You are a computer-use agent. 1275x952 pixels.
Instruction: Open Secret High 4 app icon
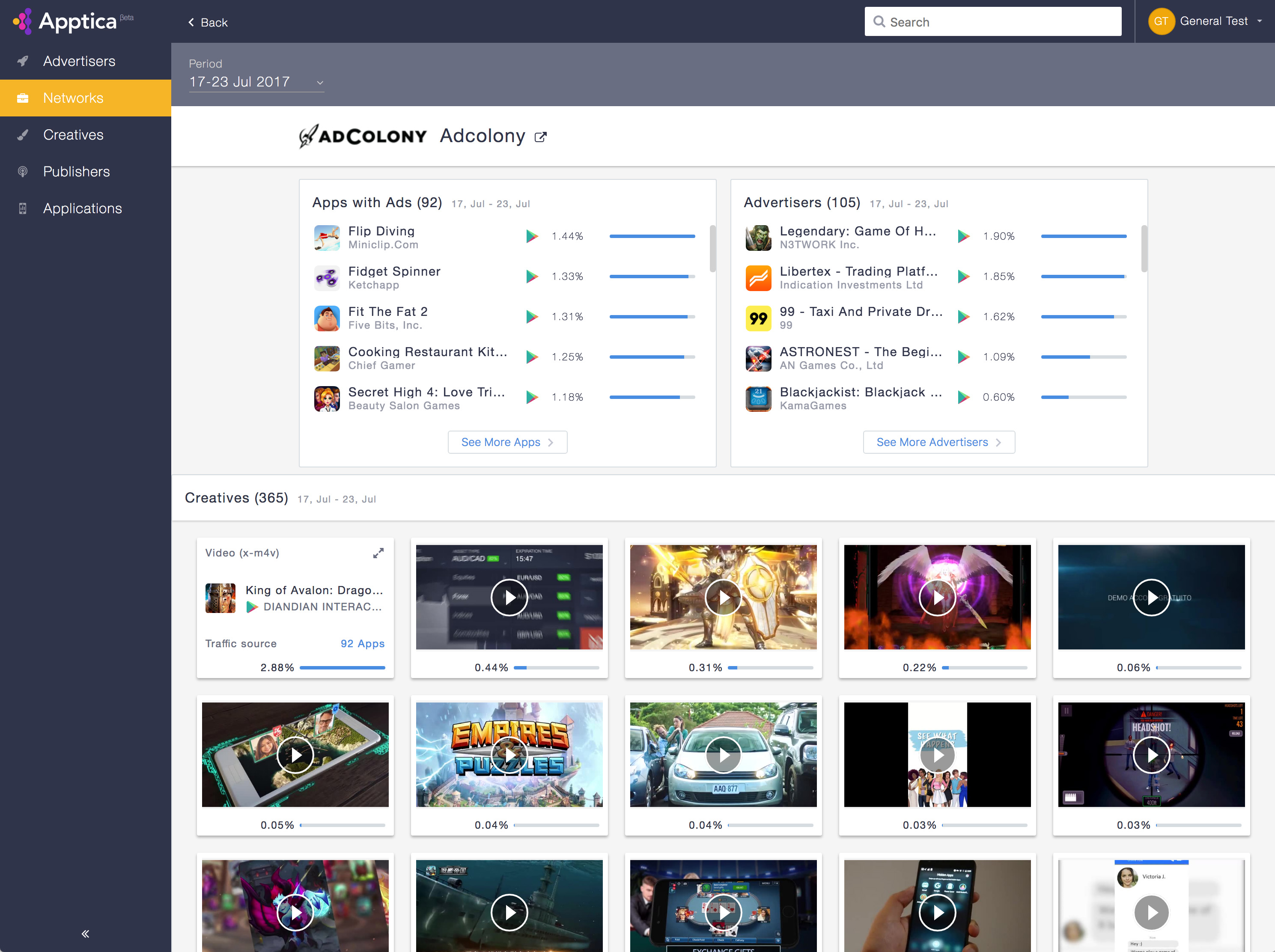[x=327, y=399]
